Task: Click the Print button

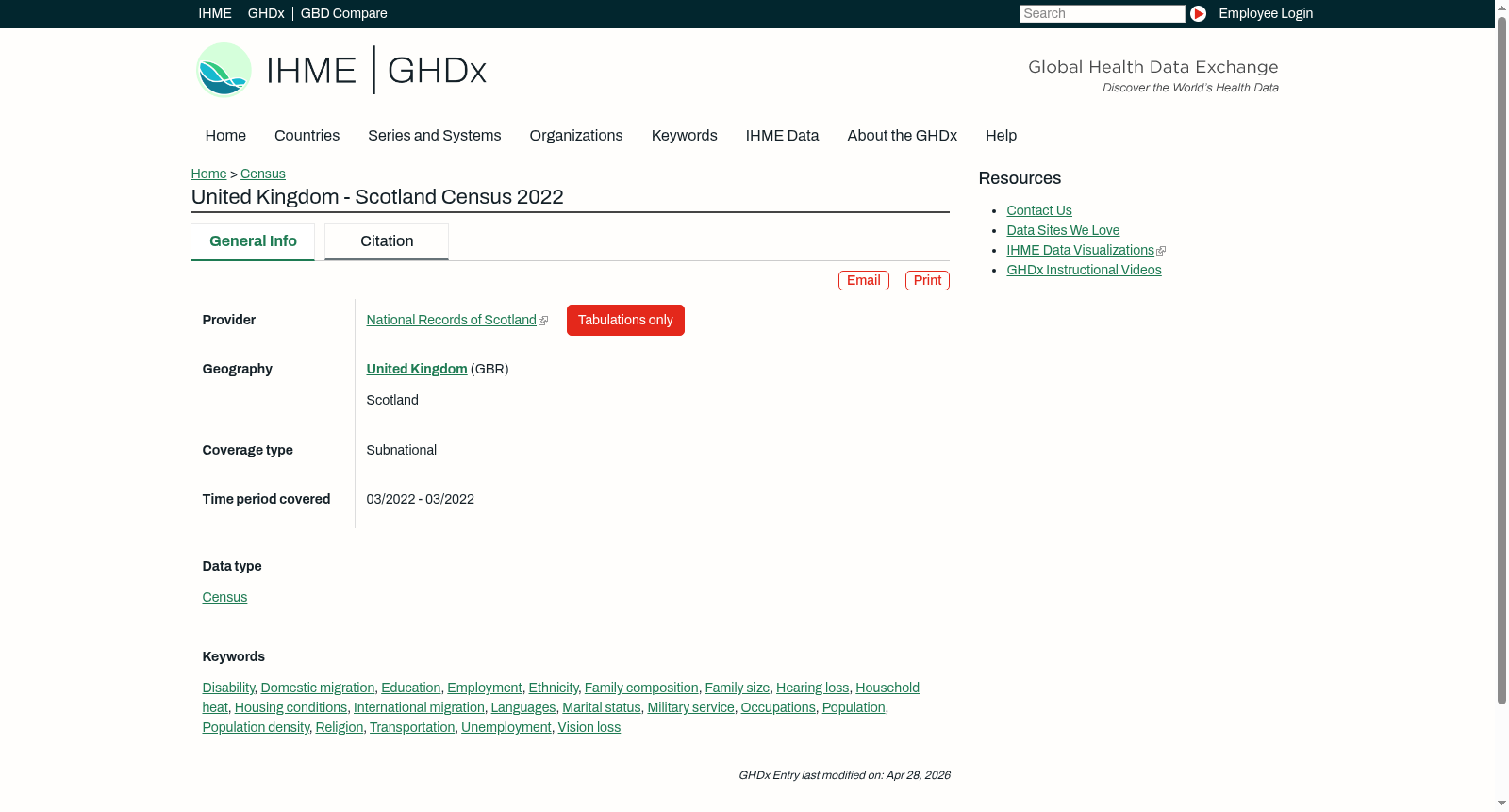Action: (927, 280)
